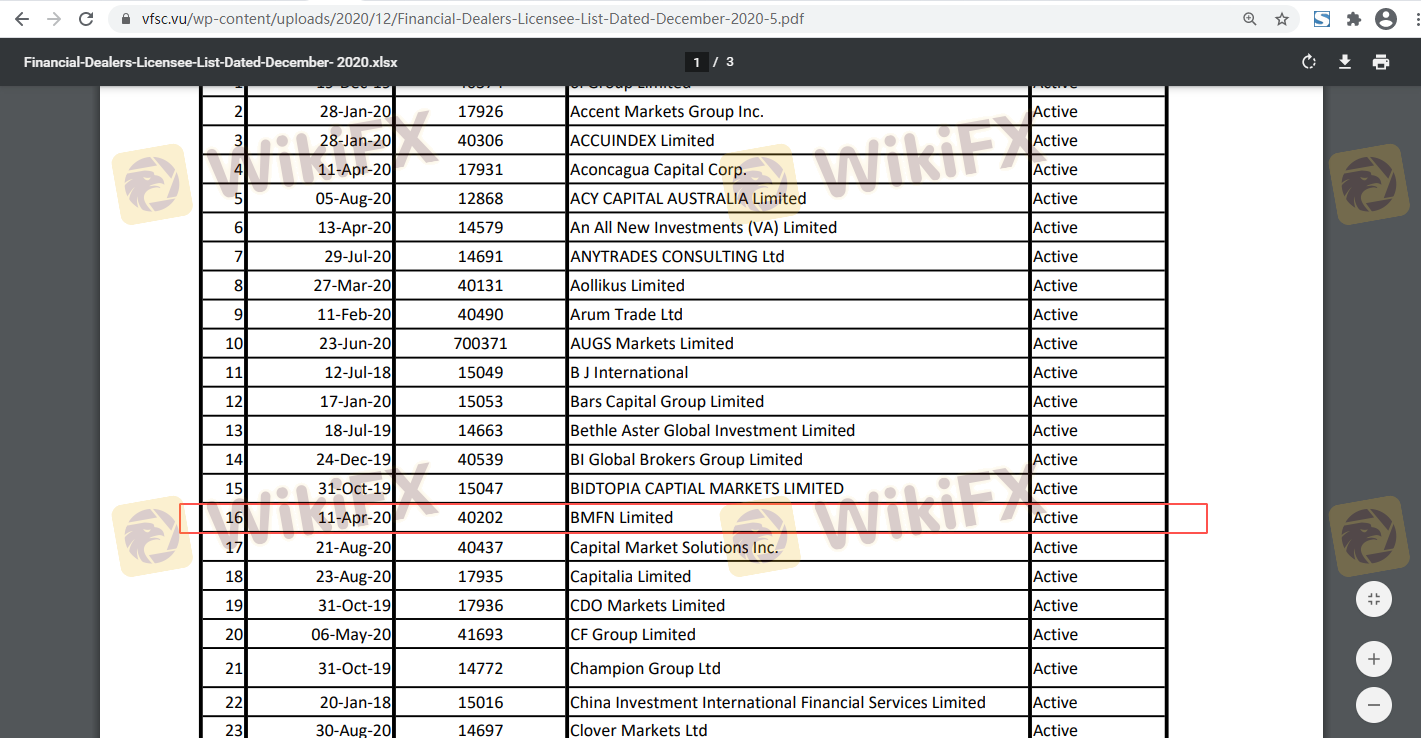Zoom in with the plus button
This screenshot has height=738, width=1421.
pyautogui.click(x=1373, y=659)
